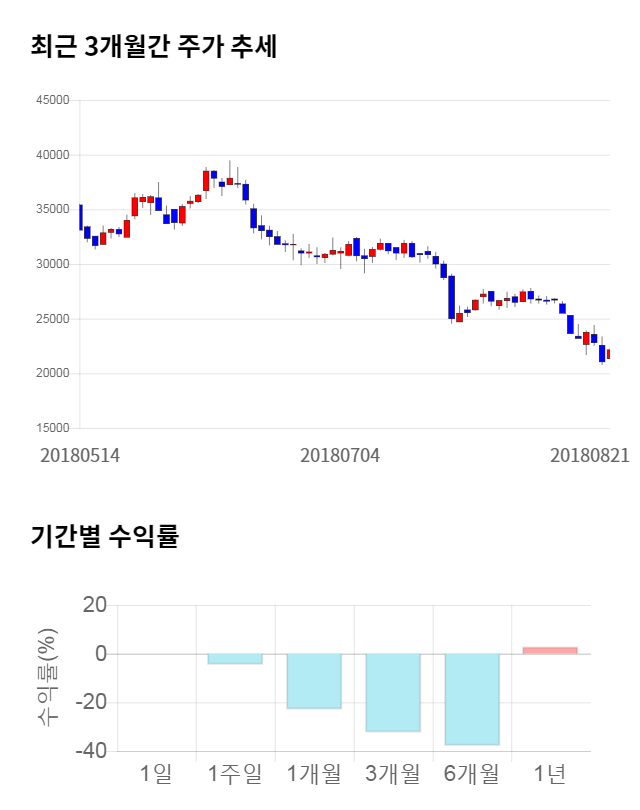Screen dimensions: 640x810
Task: Select the 1개월 return bar
Action: (314, 681)
